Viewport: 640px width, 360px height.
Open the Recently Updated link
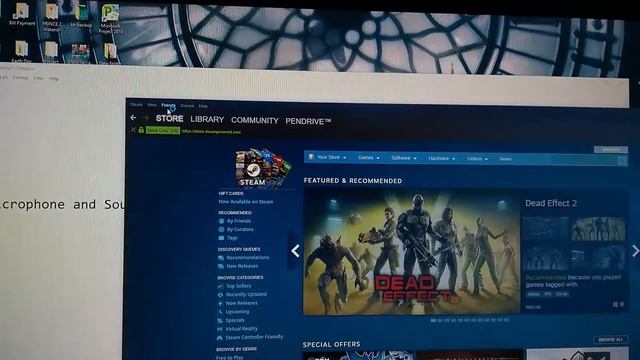[x=246, y=294]
